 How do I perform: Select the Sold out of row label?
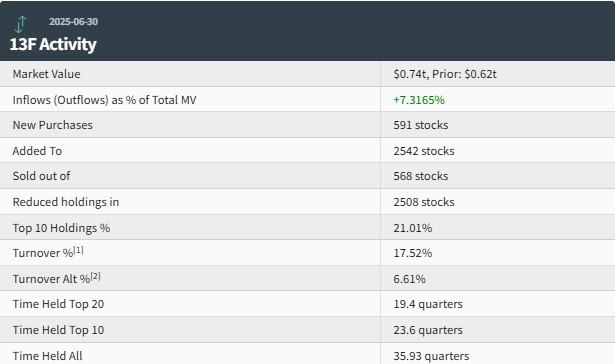coord(41,176)
